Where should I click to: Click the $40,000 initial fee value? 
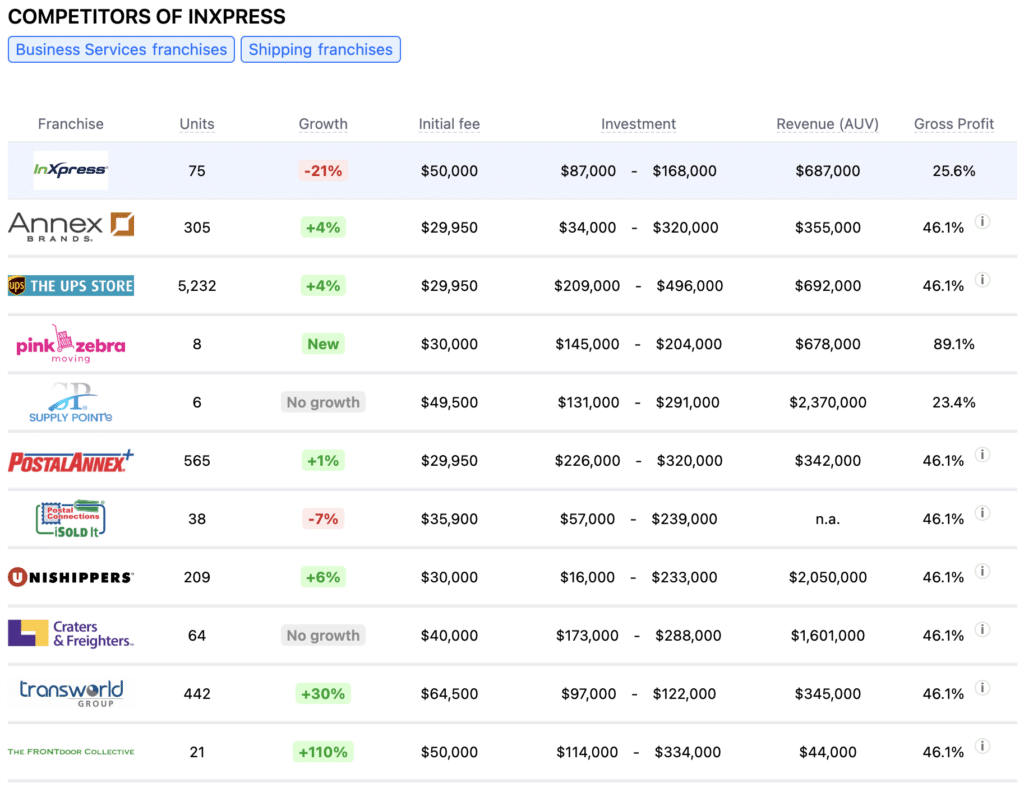449,636
